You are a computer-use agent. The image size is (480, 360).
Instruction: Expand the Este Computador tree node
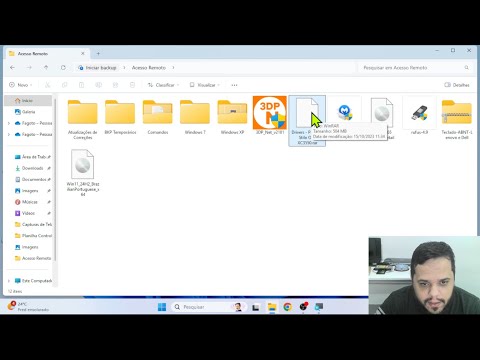(9, 281)
